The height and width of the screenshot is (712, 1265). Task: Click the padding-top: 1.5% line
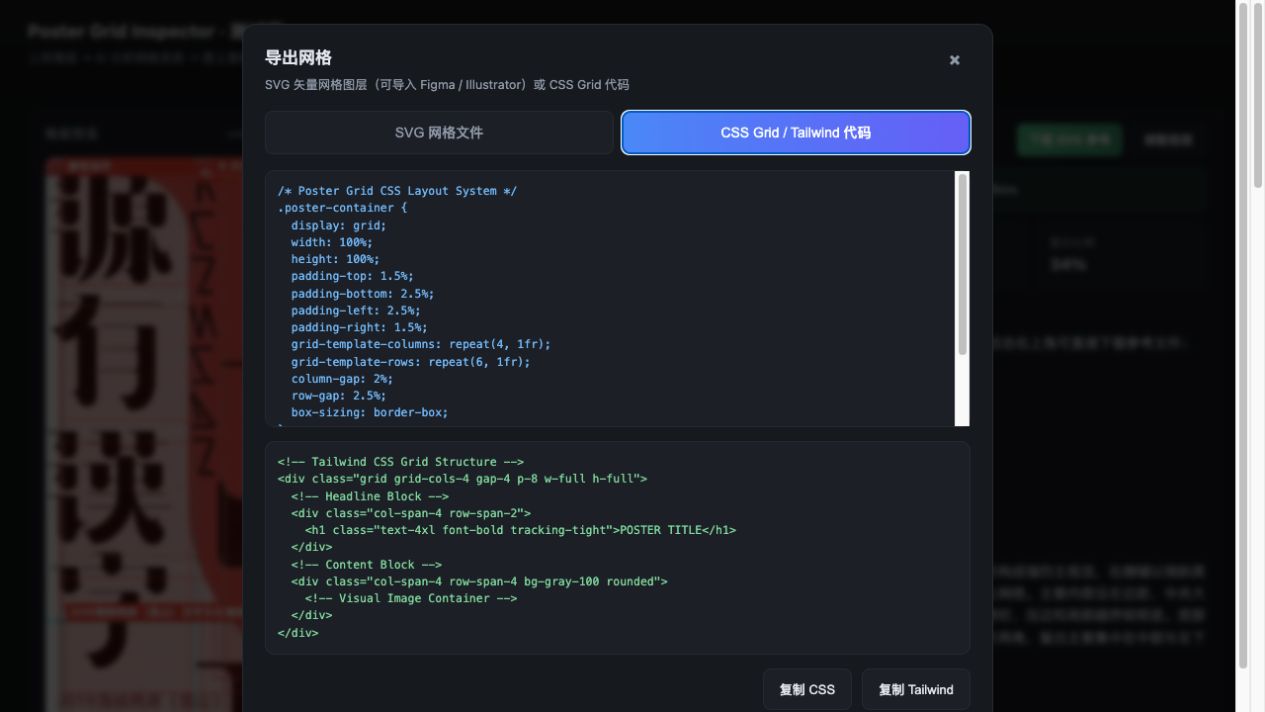352,276
